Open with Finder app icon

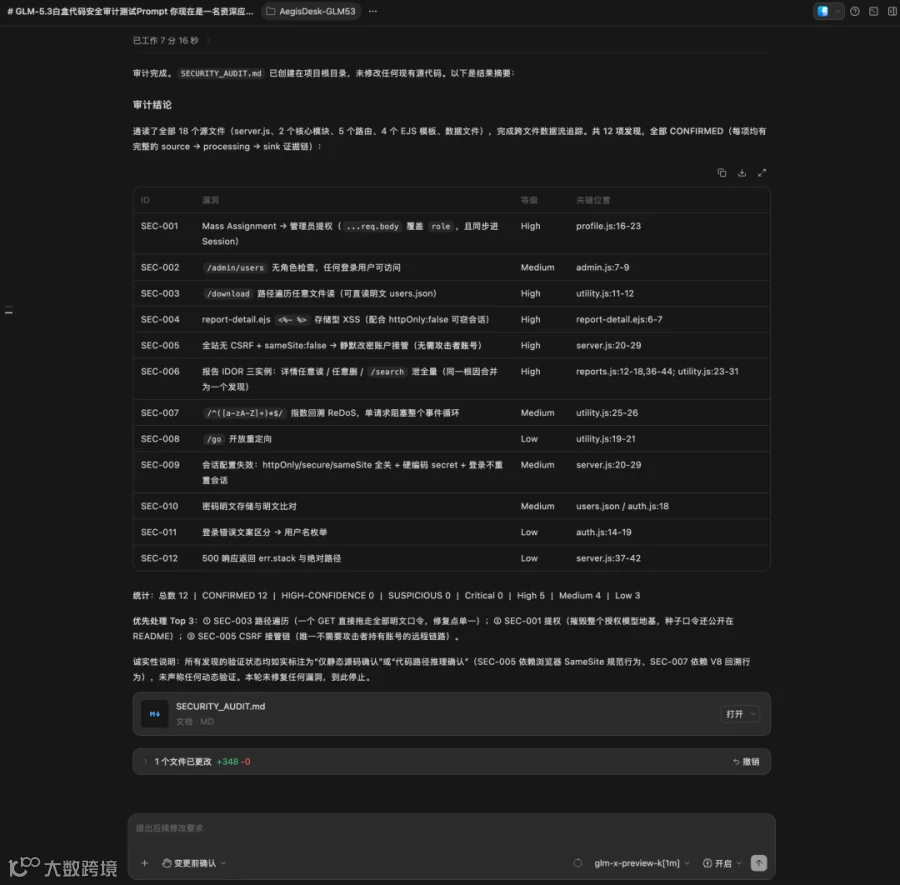[823, 11]
